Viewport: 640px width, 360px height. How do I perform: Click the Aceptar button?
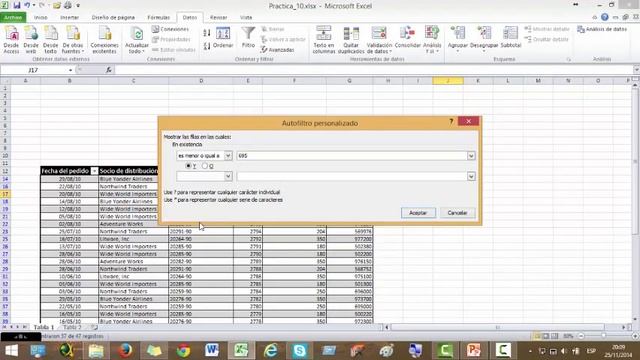click(x=418, y=213)
